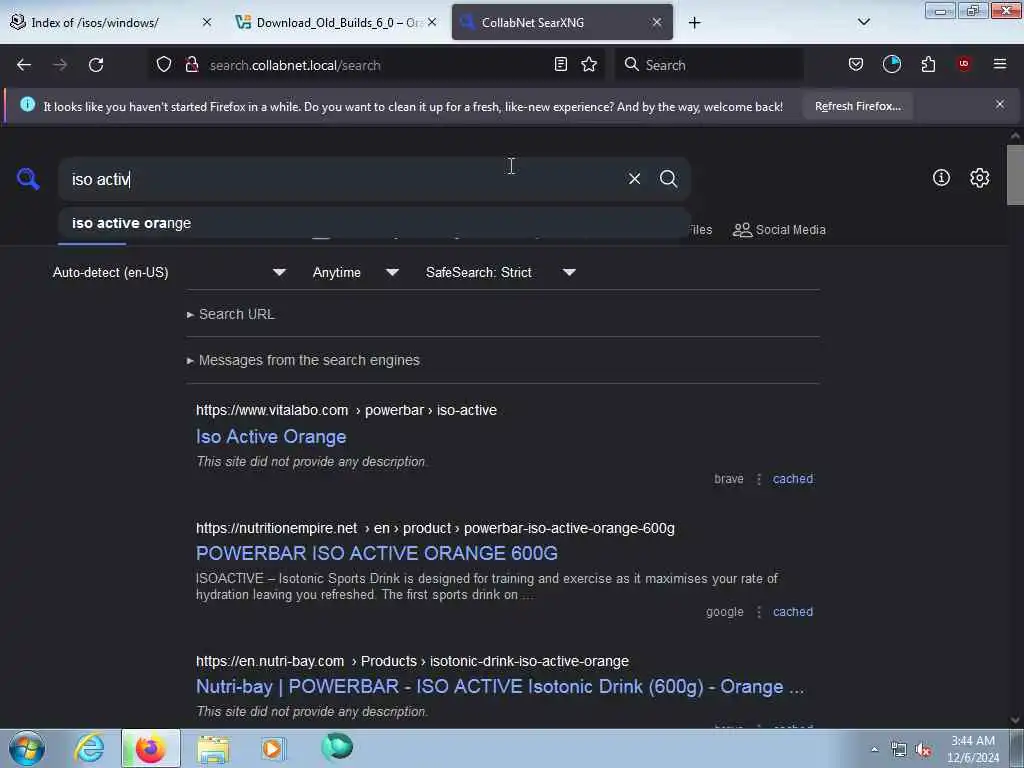Click the 'brave' engine label
Screen dimensions: 1024x768
(729, 479)
